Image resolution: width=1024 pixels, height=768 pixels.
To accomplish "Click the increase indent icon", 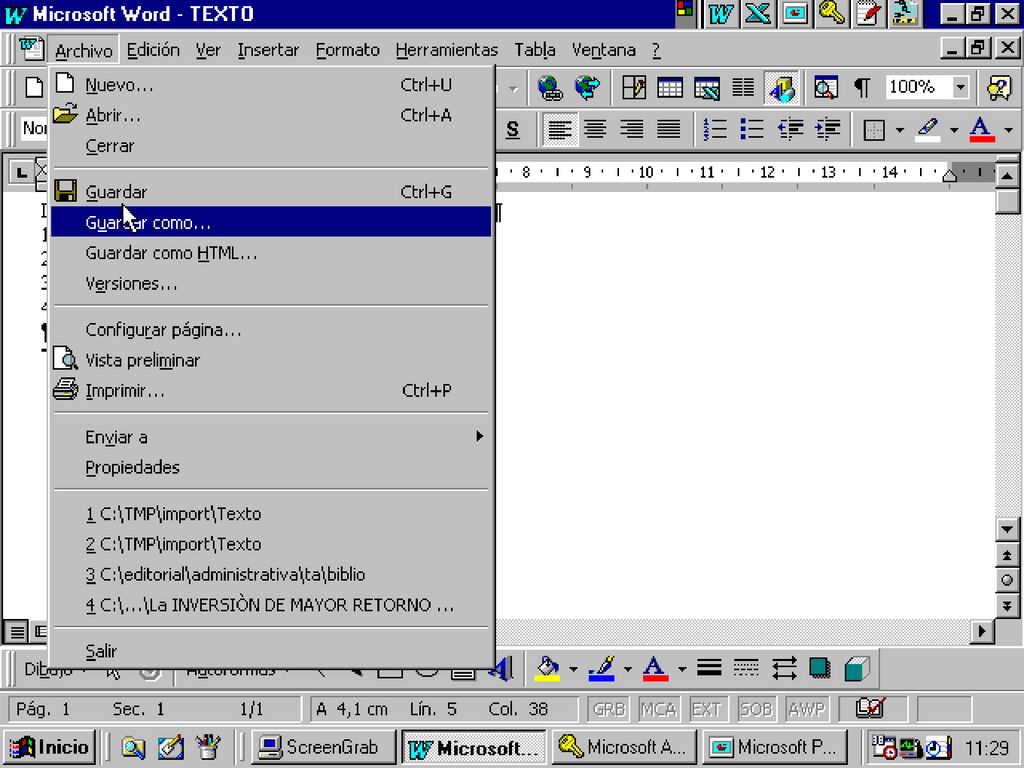I will point(827,129).
